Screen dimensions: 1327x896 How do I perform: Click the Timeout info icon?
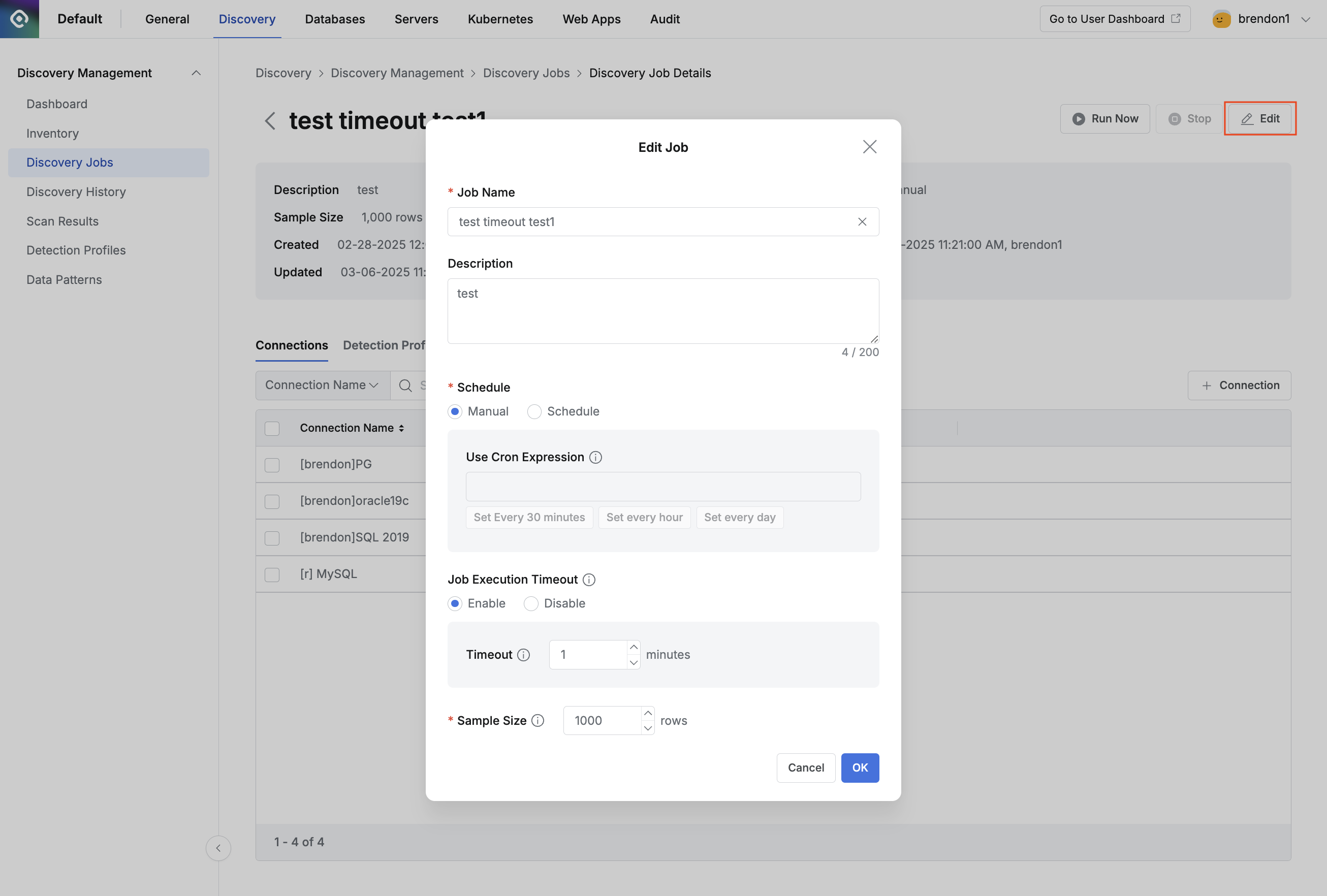(x=524, y=655)
